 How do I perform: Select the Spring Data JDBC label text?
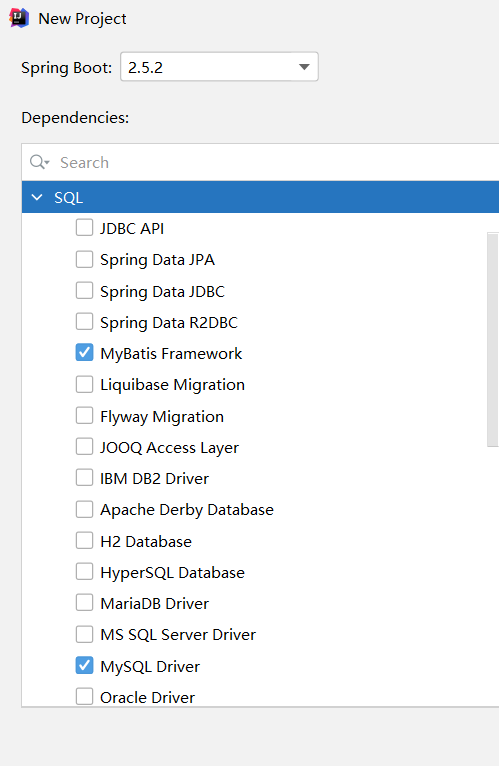162,292
